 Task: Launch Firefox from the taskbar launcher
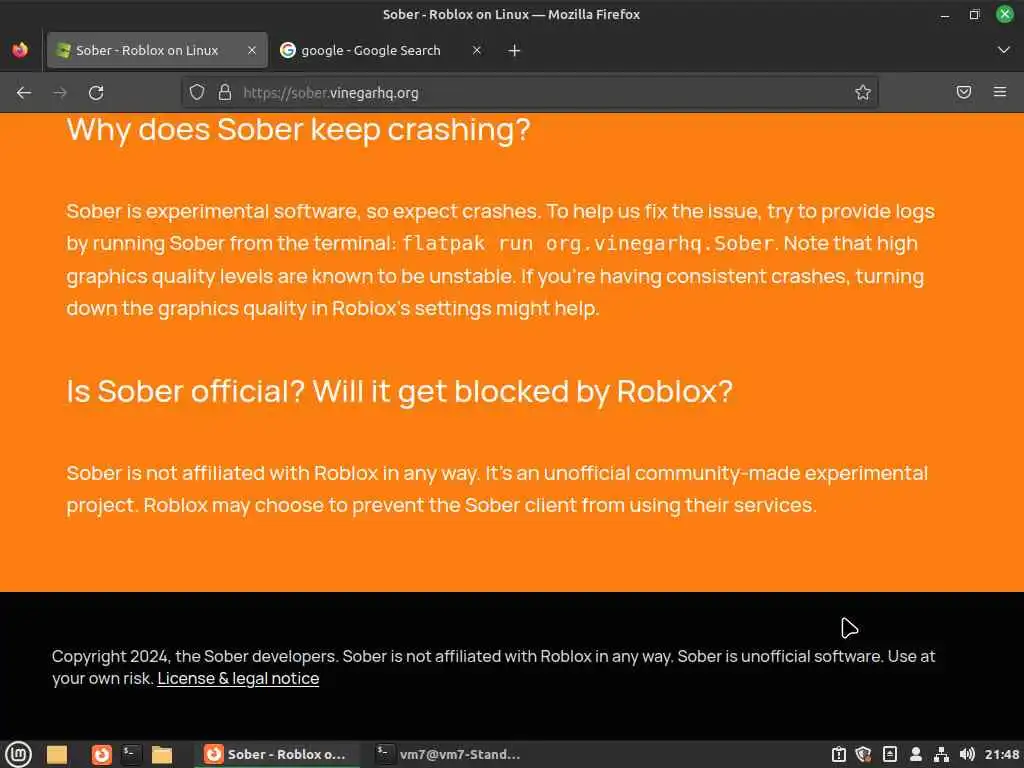(101, 754)
